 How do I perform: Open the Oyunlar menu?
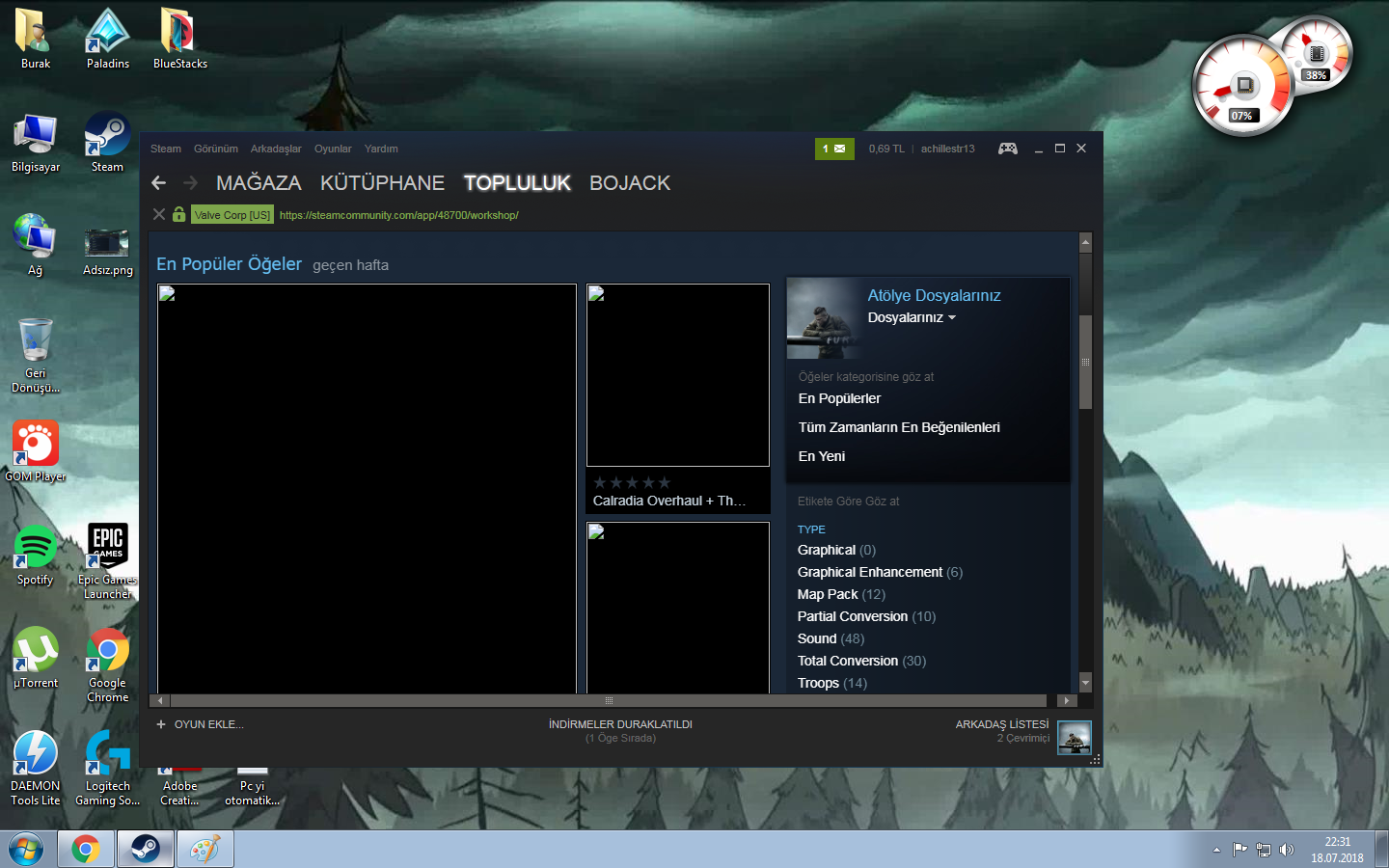tap(333, 149)
